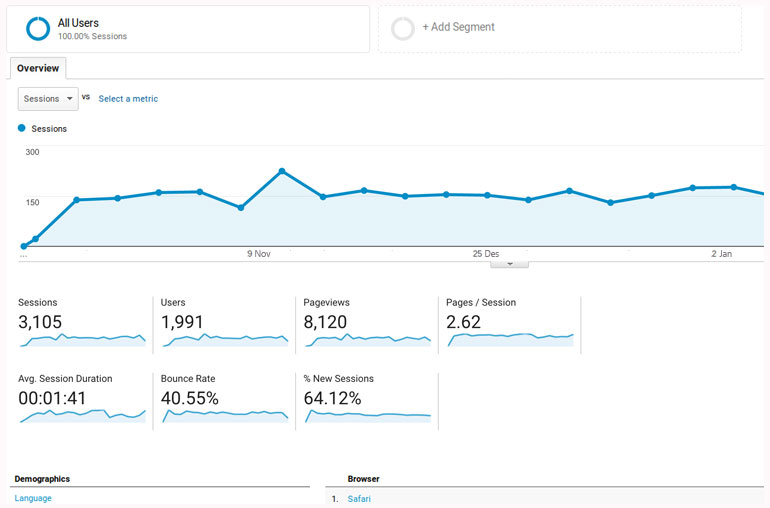
Task: Click the Select a metric link
Action: point(128,99)
